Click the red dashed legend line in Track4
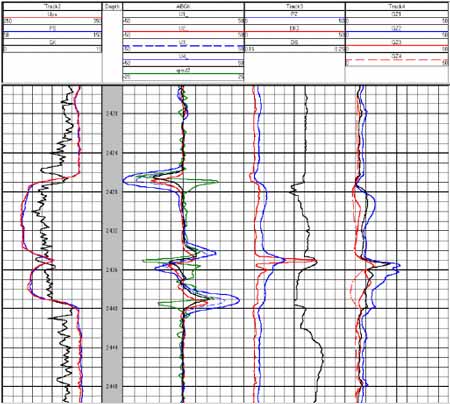Image resolution: width=450 pixels, height=404 pixels. pos(397,60)
